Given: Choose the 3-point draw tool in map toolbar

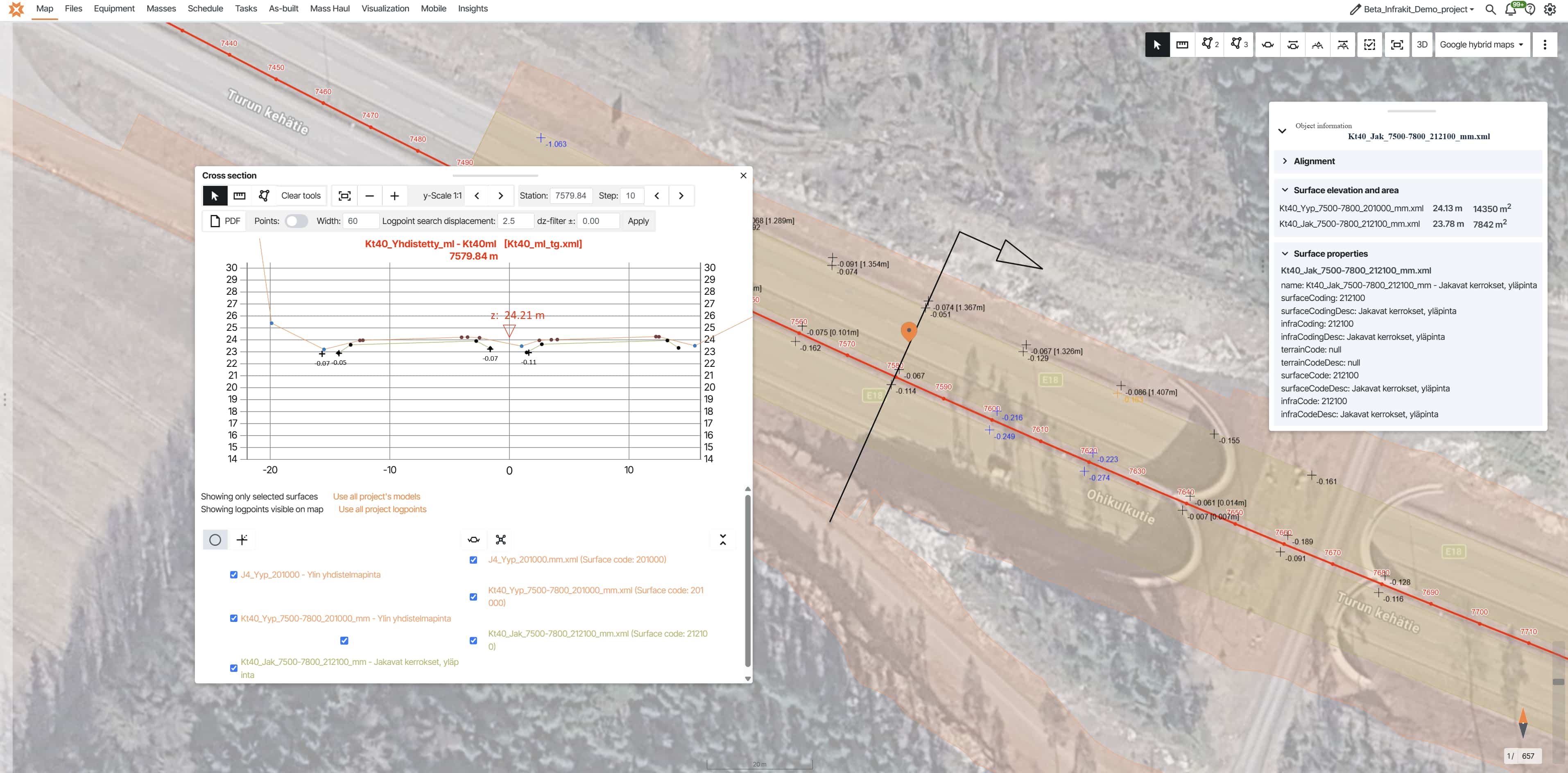Looking at the screenshot, I should point(1239,45).
